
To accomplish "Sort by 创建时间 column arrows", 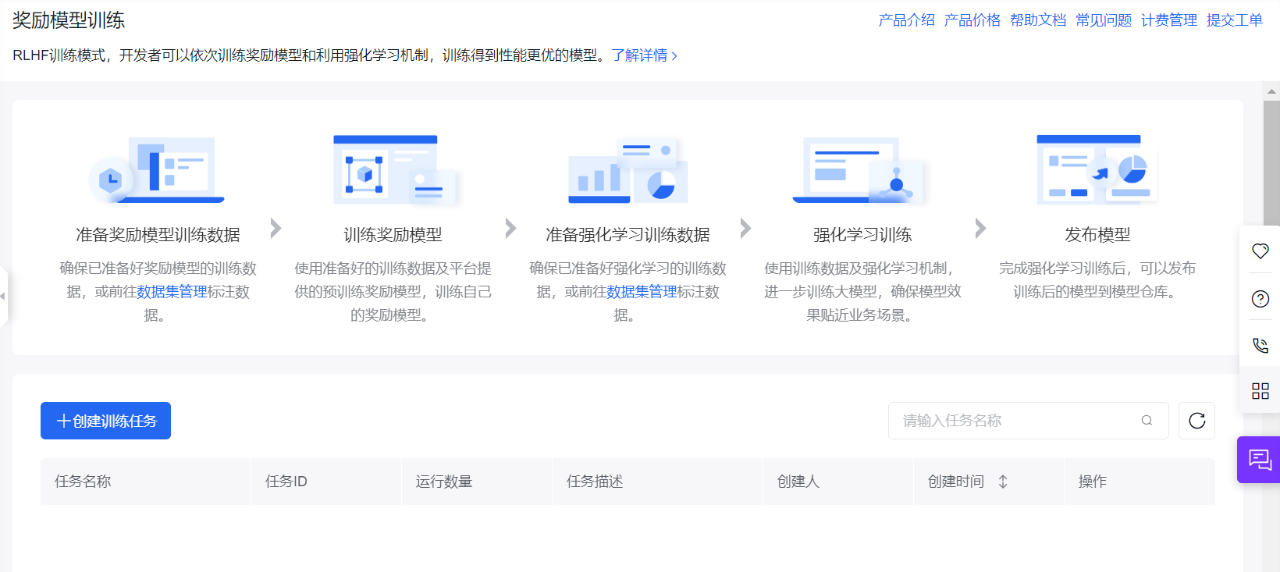I will (1003, 482).
